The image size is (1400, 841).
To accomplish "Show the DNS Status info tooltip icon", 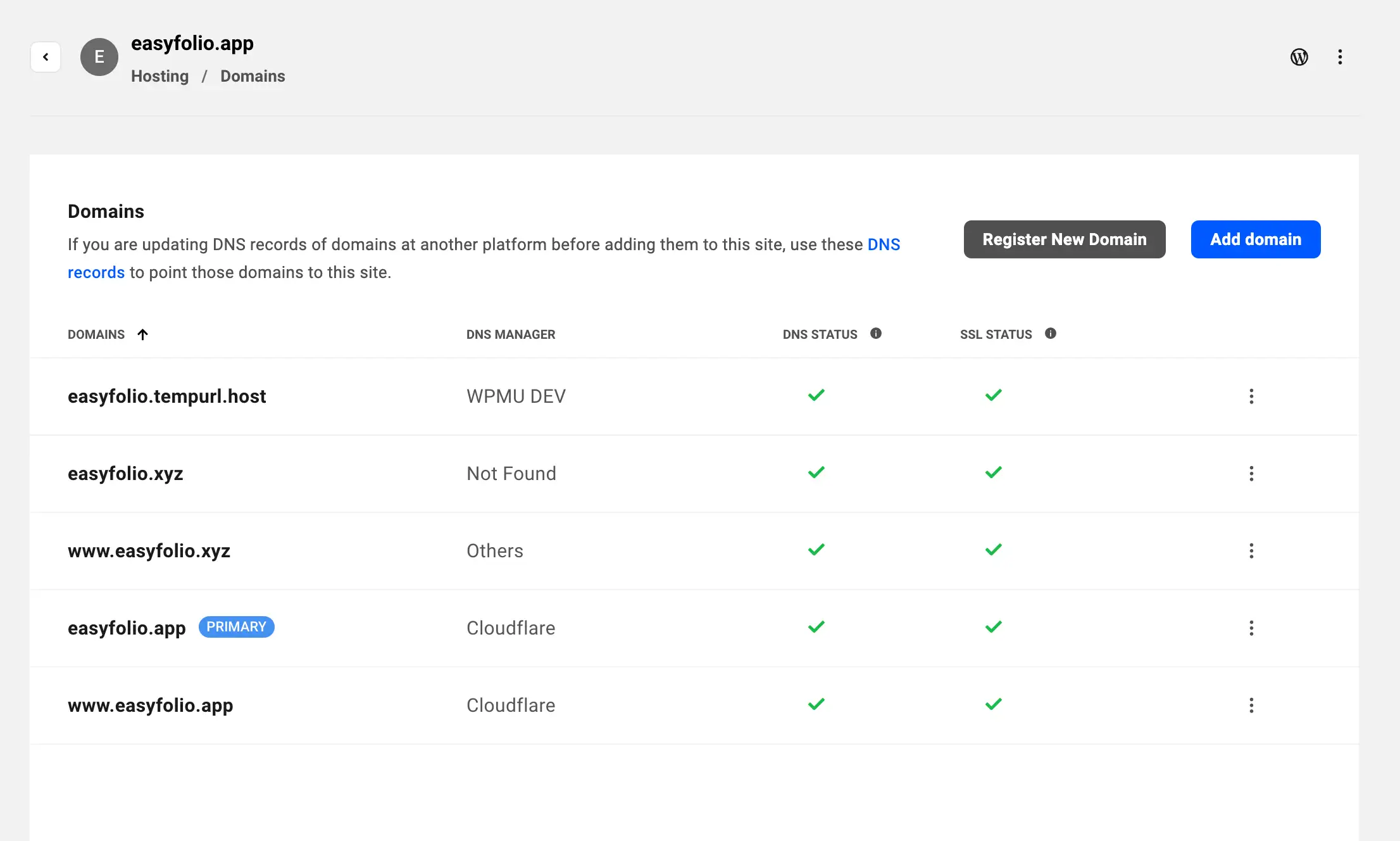I will coord(876,334).
